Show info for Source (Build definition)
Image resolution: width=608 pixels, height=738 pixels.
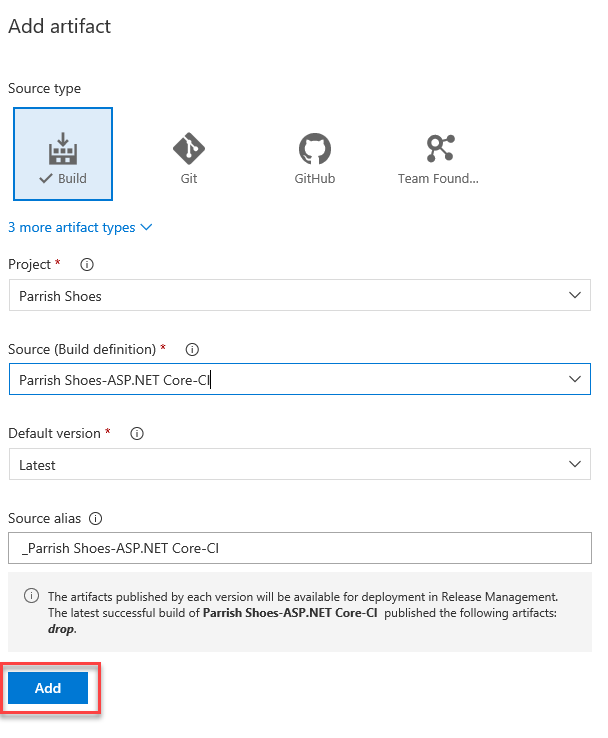click(x=192, y=350)
